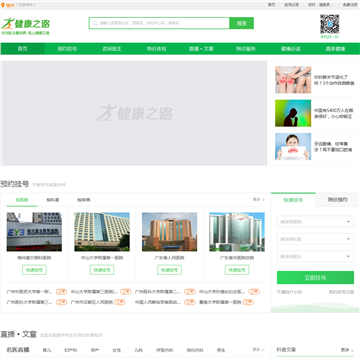The height and width of the screenshot is (360, 360).
Task: Open the 请选择医院 dropdown
Action: click(315, 222)
